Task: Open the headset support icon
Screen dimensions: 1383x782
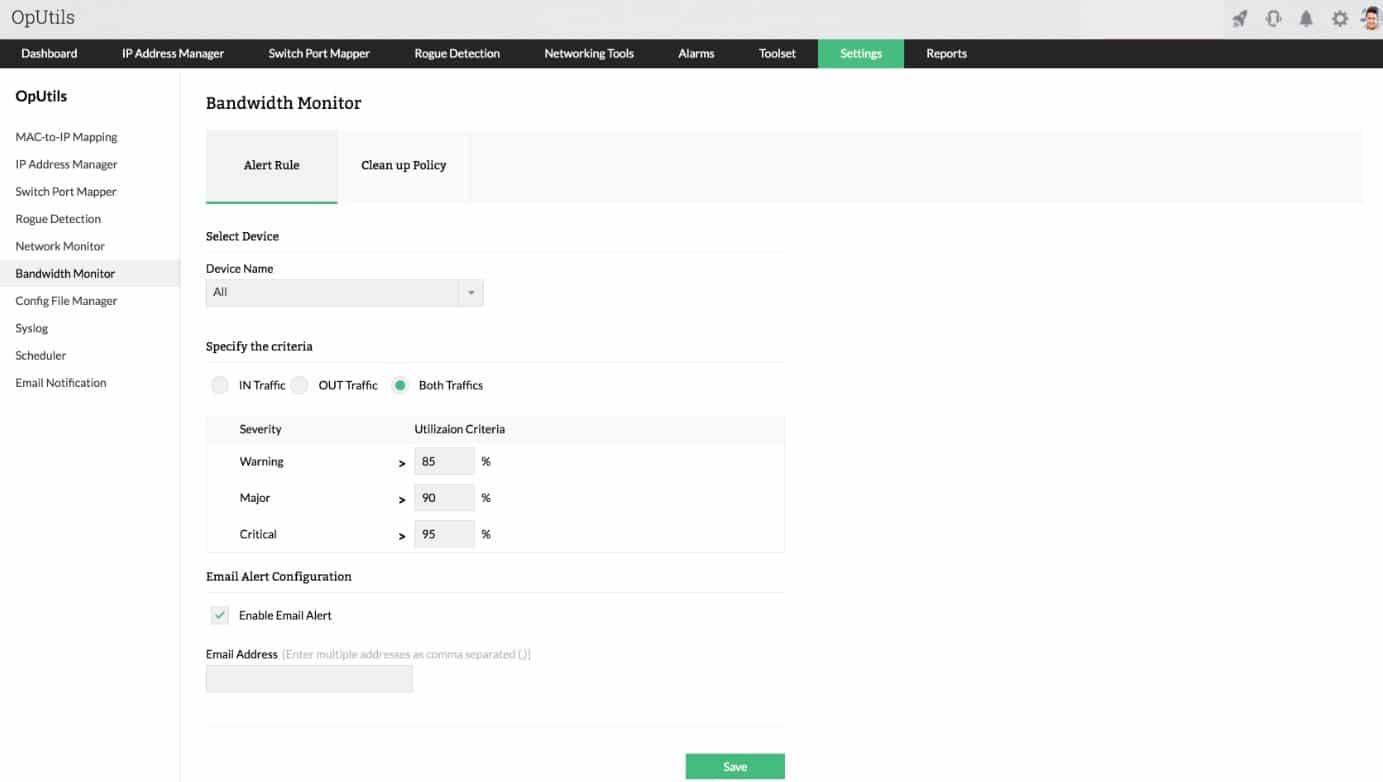Action: (1273, 18)
